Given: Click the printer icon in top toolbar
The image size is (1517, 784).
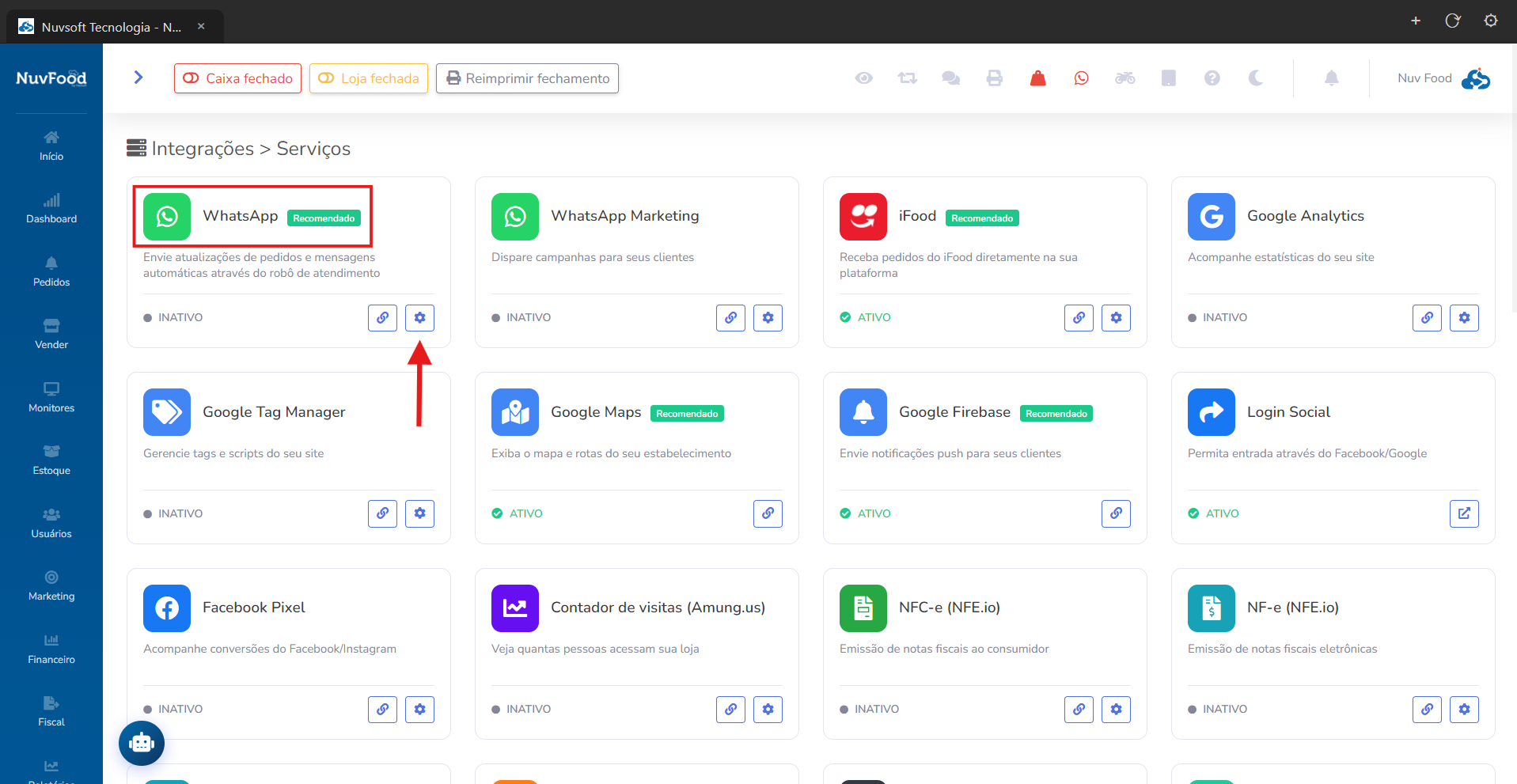Looking at the screenshot, I should [995, 78].
